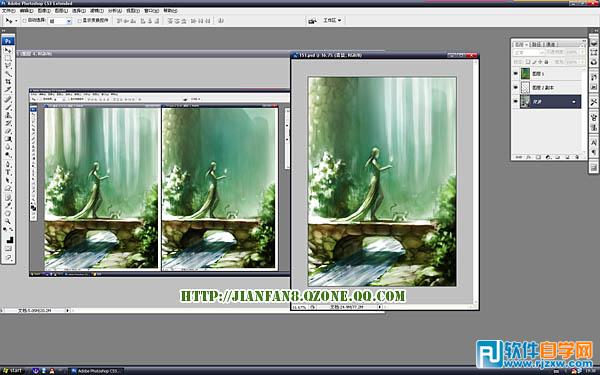The width and height of the screenshot is (600, 375).
Task: Select the Move tool in the toolbox
Action: point(8,50)
